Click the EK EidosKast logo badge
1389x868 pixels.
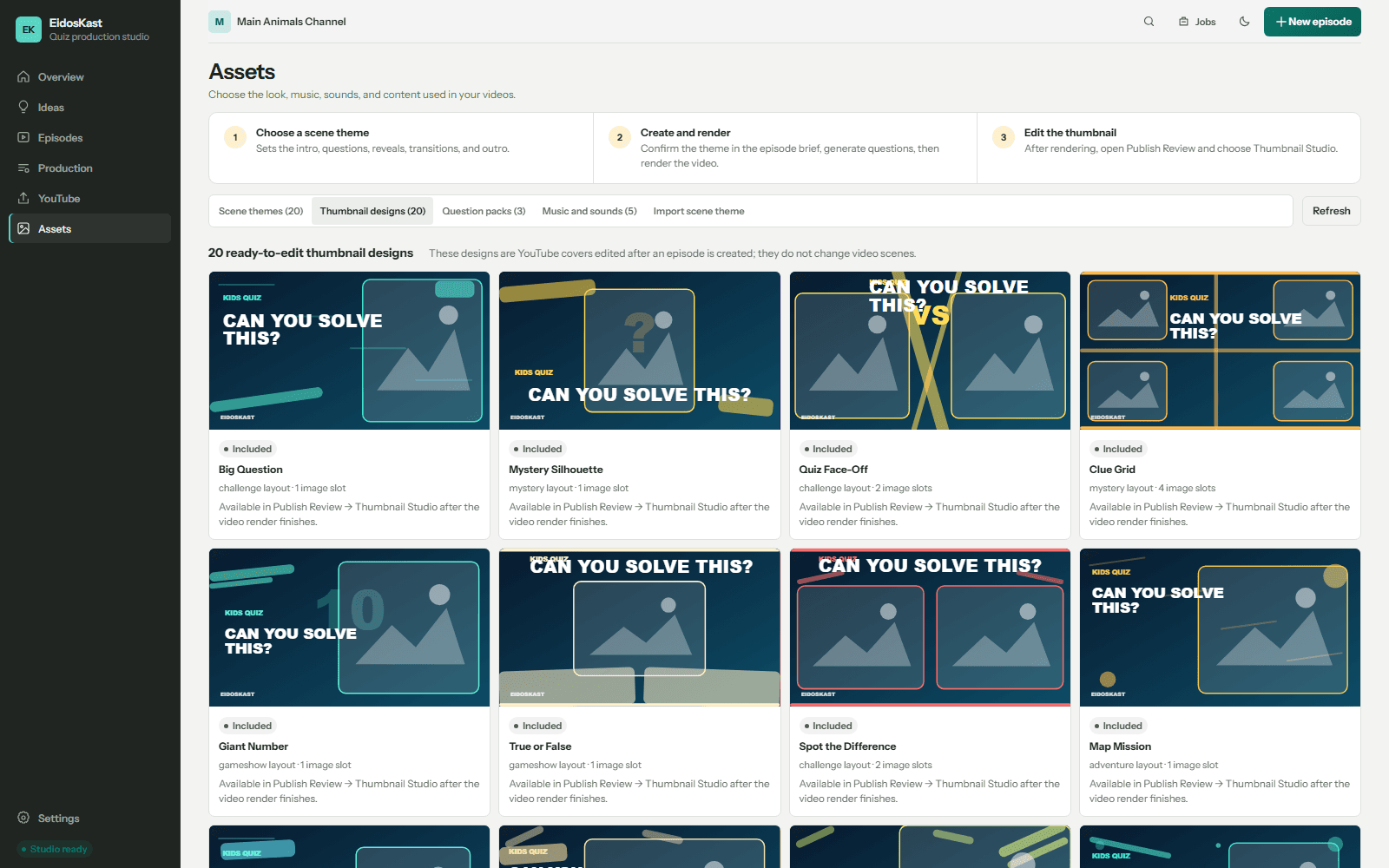29,30
